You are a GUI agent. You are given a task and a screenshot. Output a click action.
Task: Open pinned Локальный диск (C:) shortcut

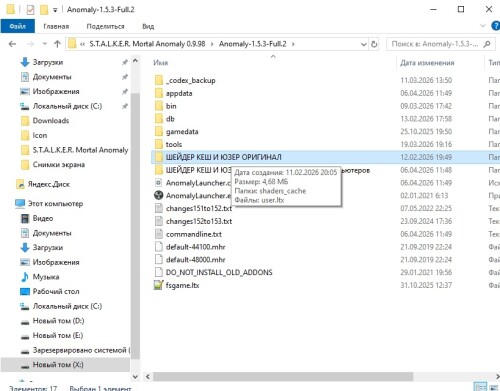(67, 106)
